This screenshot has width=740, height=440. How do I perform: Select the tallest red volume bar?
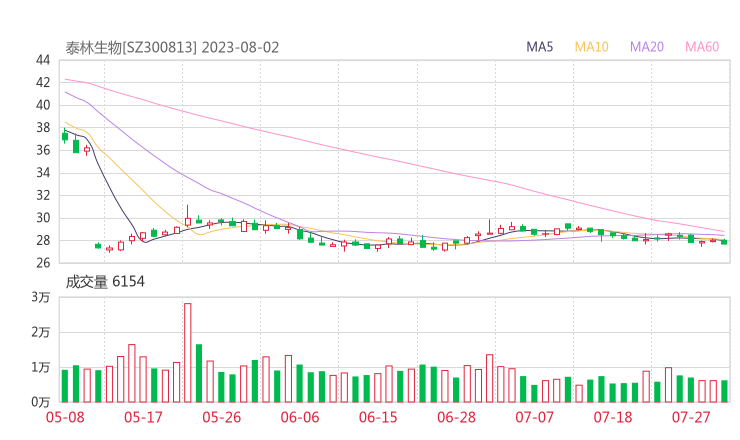187,352
